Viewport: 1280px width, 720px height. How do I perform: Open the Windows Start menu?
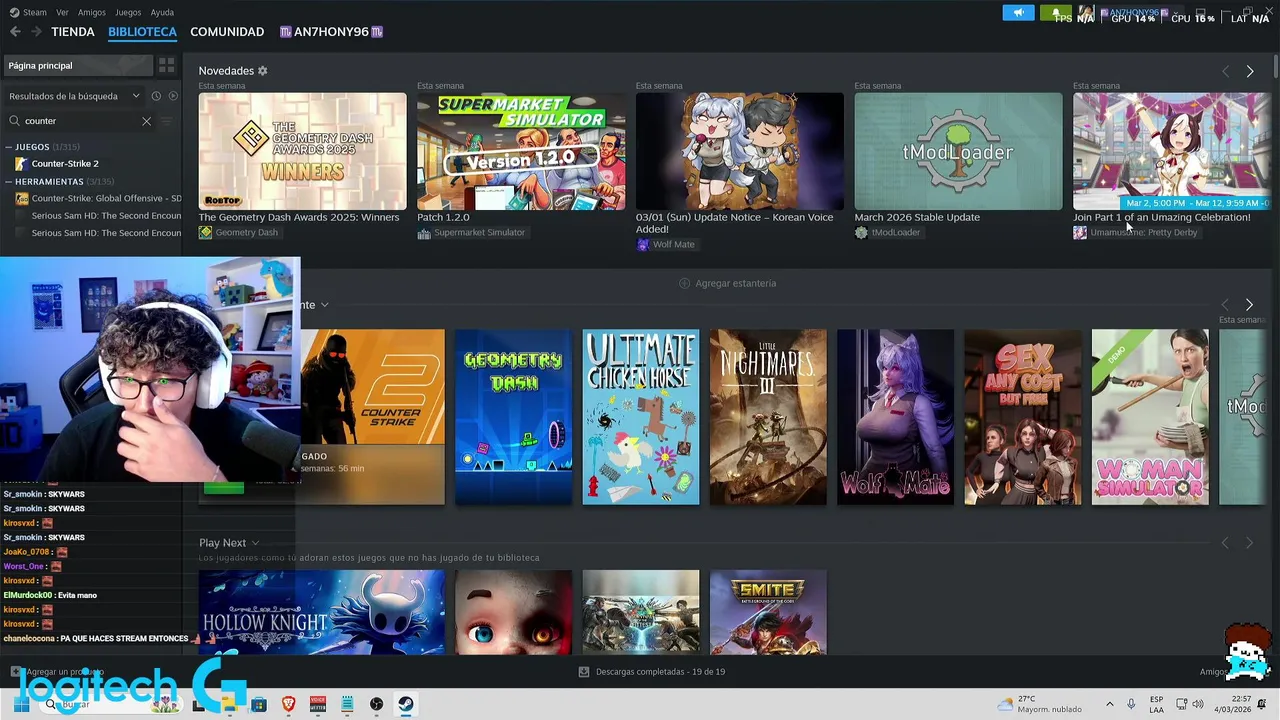tap(20, 704)
